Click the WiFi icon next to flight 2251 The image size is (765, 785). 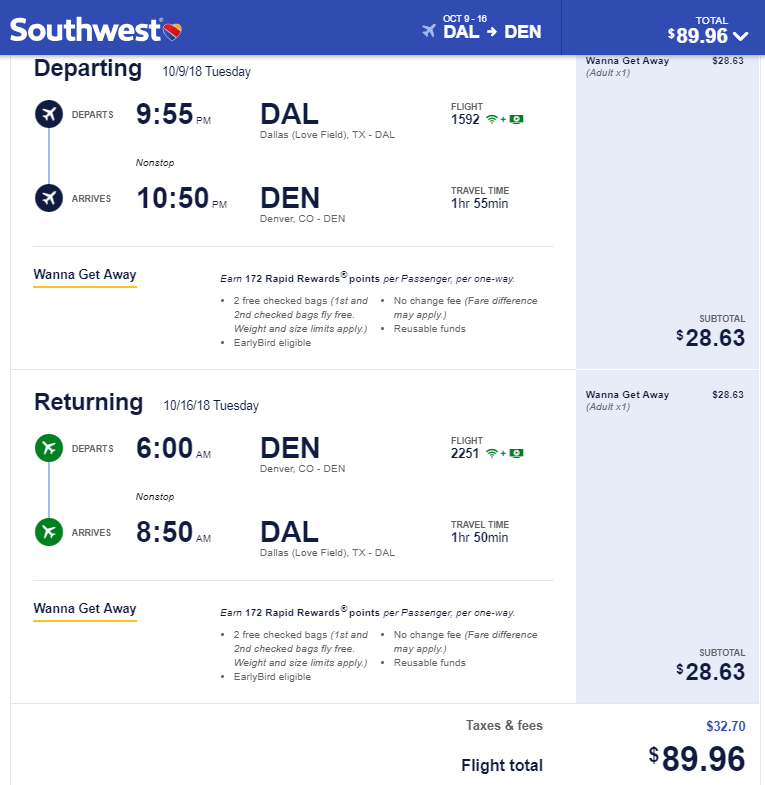492,453
